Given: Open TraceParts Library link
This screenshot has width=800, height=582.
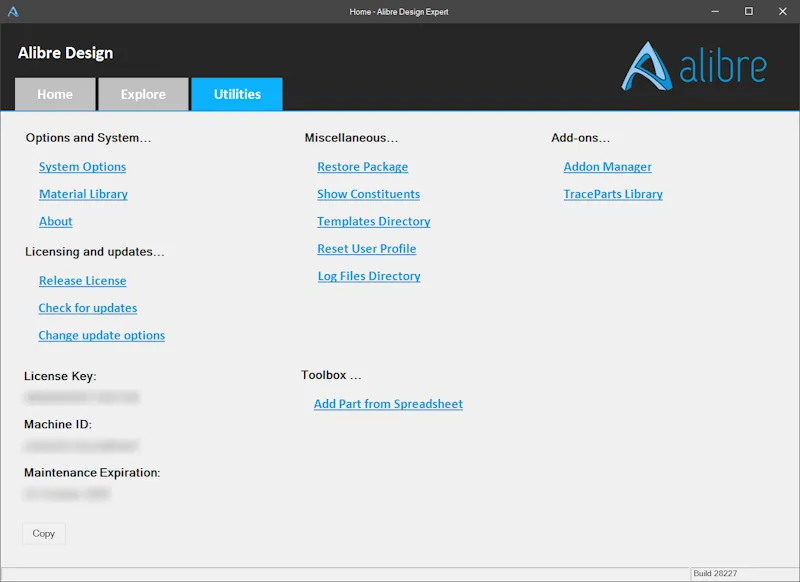Looking at the screenshot, I should [x=613, y=194].
